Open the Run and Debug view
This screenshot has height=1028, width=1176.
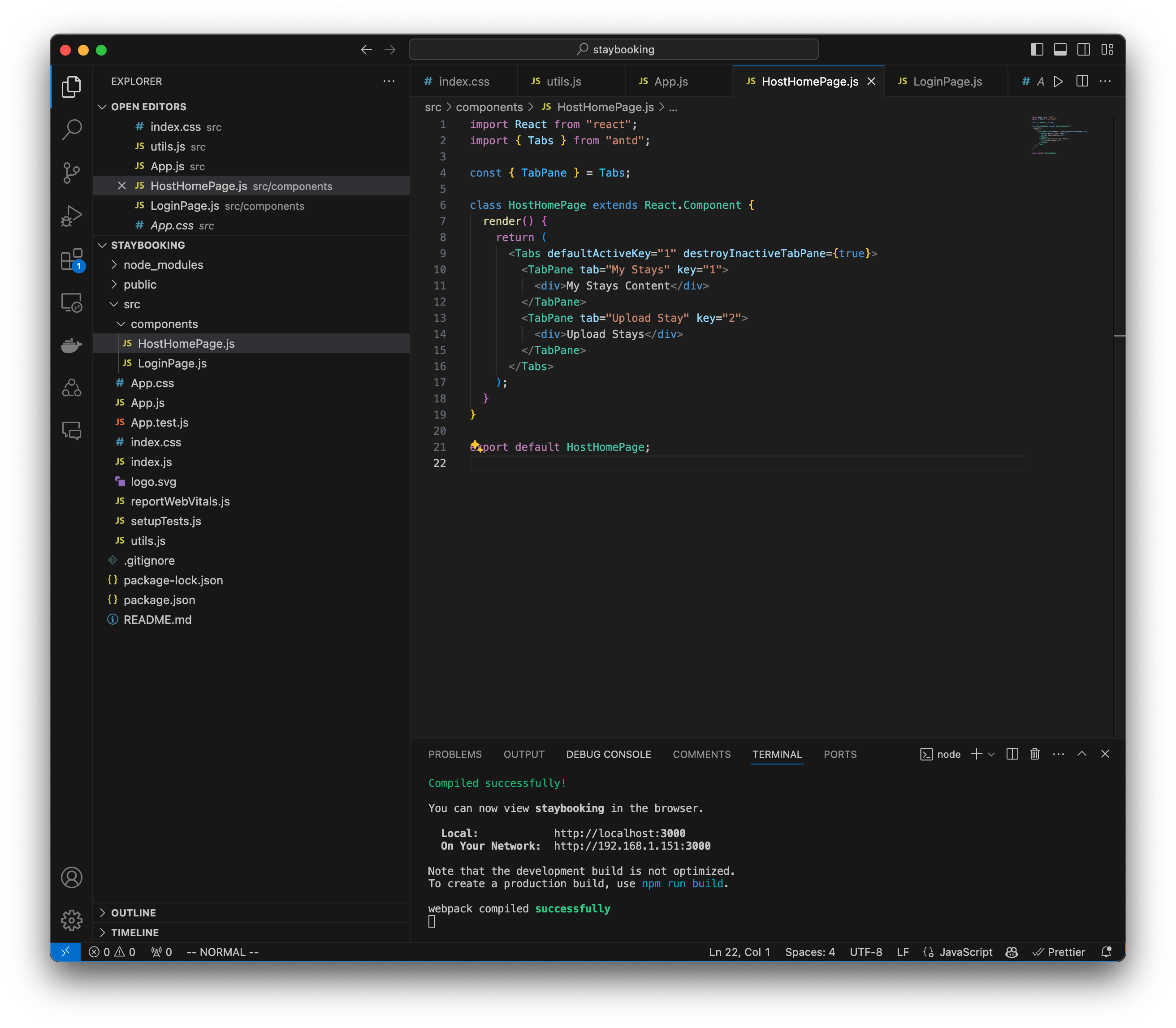click(x=71, y=216)
